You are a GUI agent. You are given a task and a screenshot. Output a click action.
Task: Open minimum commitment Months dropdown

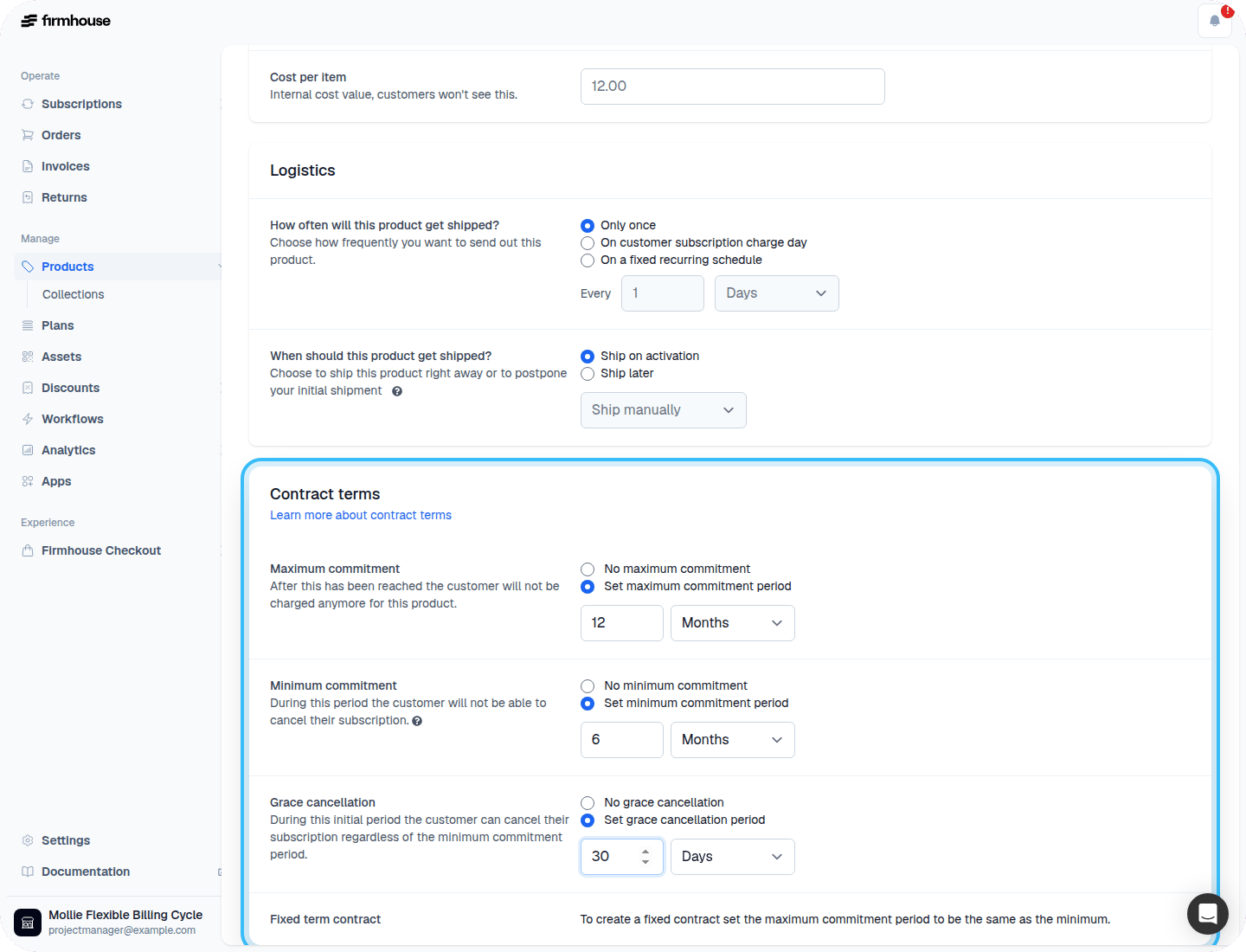click(733, 740)
